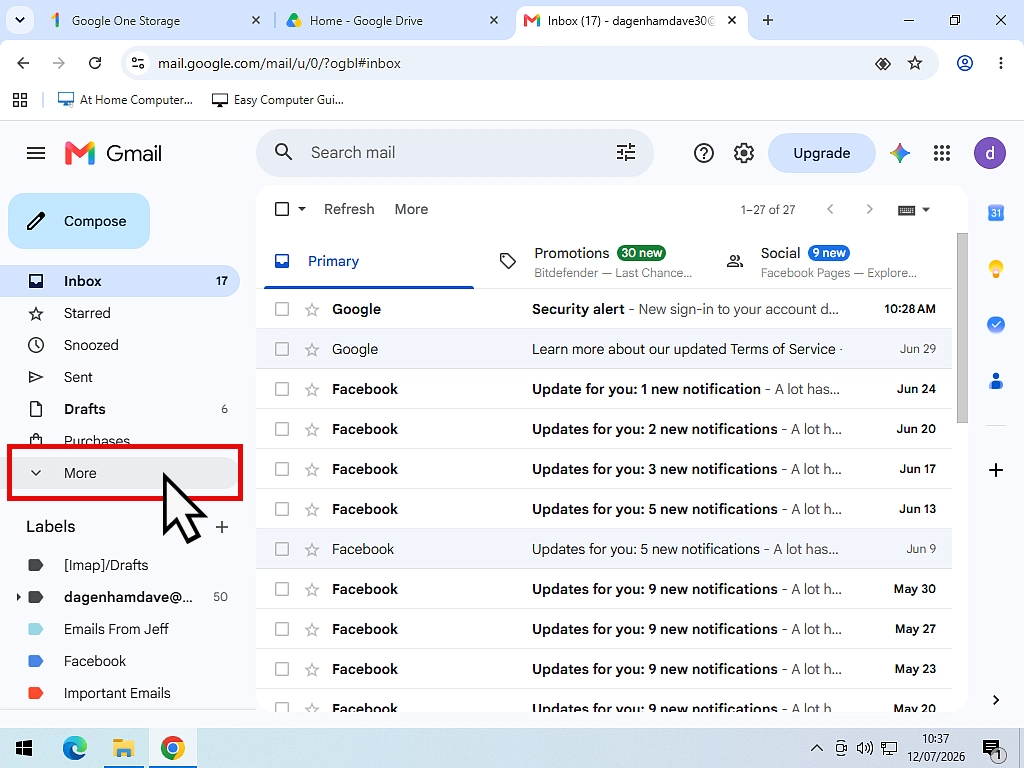Open search options filter icon in search bar
1024x768 pixels.
[626, 153]
